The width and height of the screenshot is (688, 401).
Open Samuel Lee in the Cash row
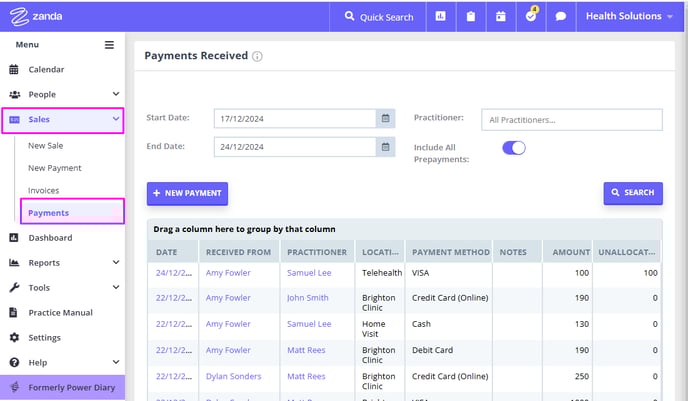click(x=309, y=324)
